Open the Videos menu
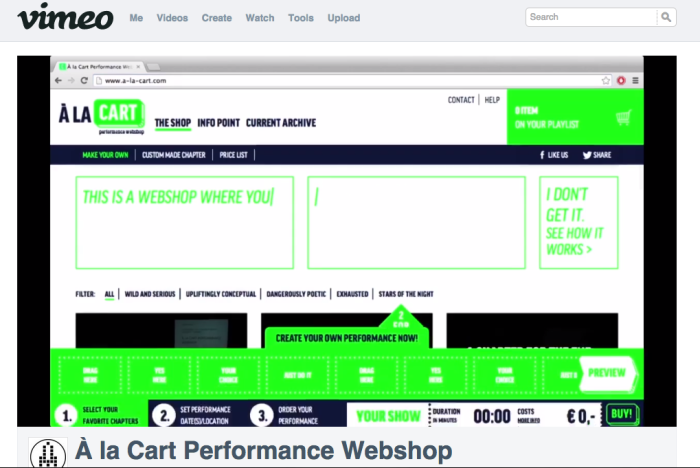The height and width of the screenshot is (468, 700). 172,18
